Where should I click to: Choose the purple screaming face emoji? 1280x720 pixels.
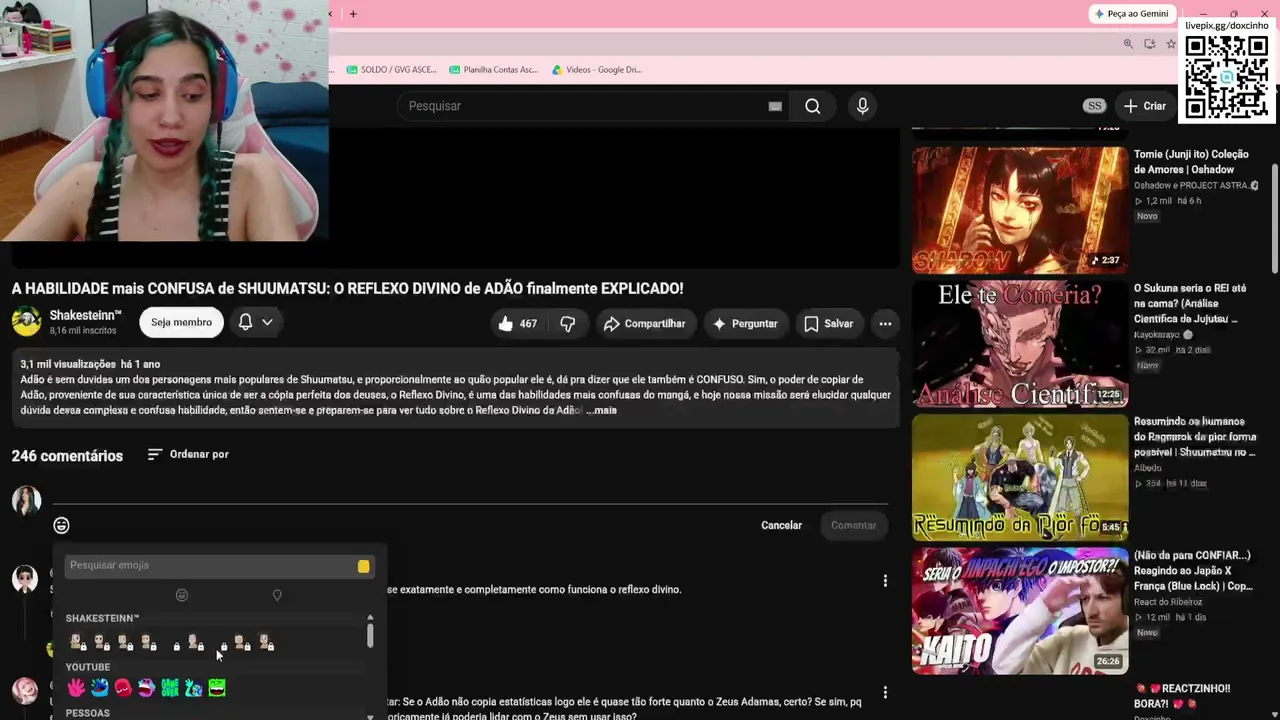(146, 688)
